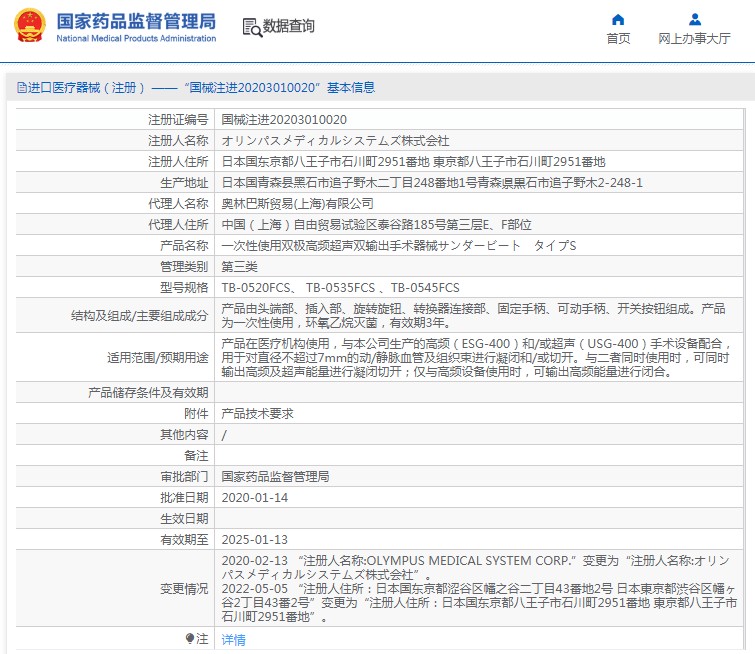Click 代理人住所 field label
This screenshot has height=654, width=755.
(178, 225)
